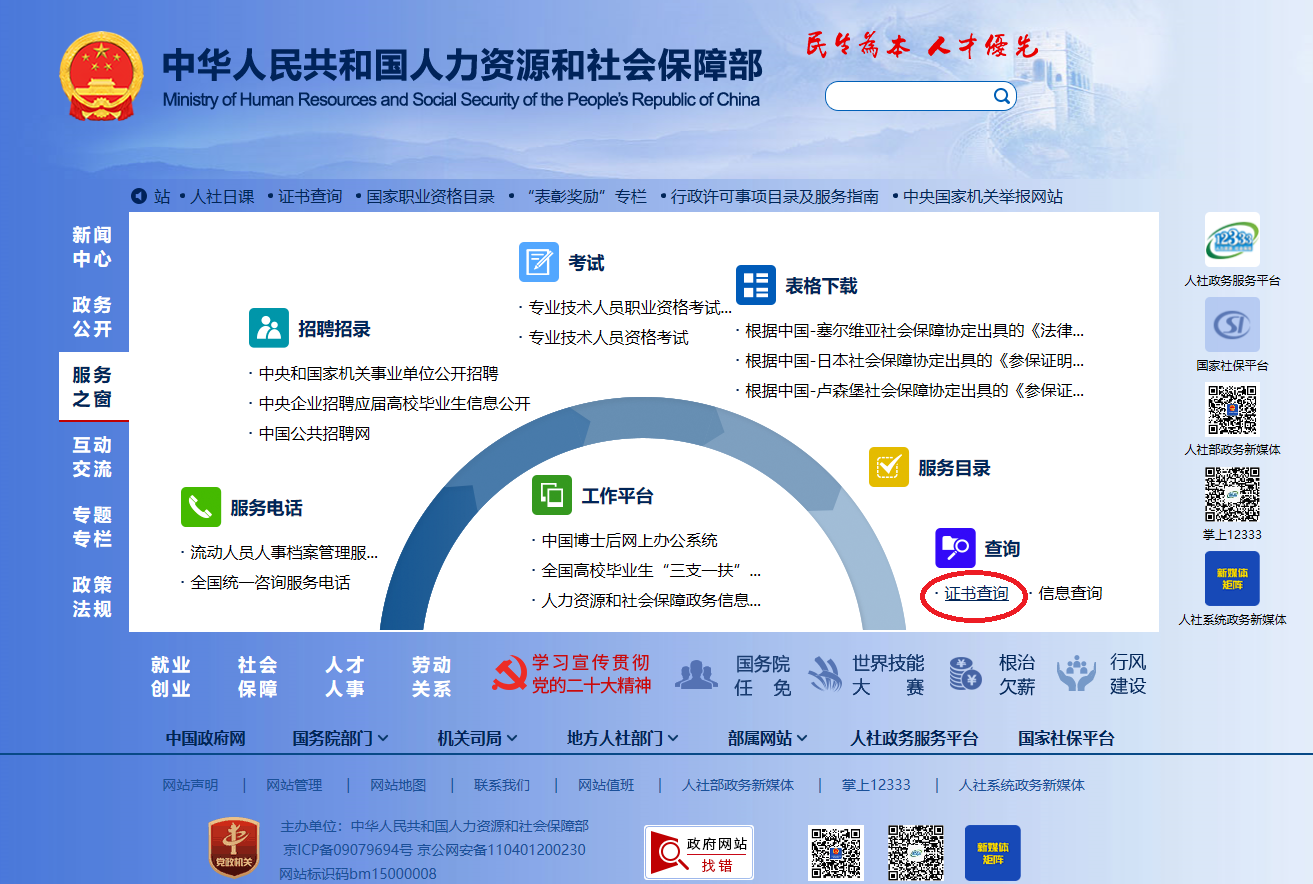1313x884 pixels.
Task: Click the 招聘招录 people icon
Action: point(269,328)
